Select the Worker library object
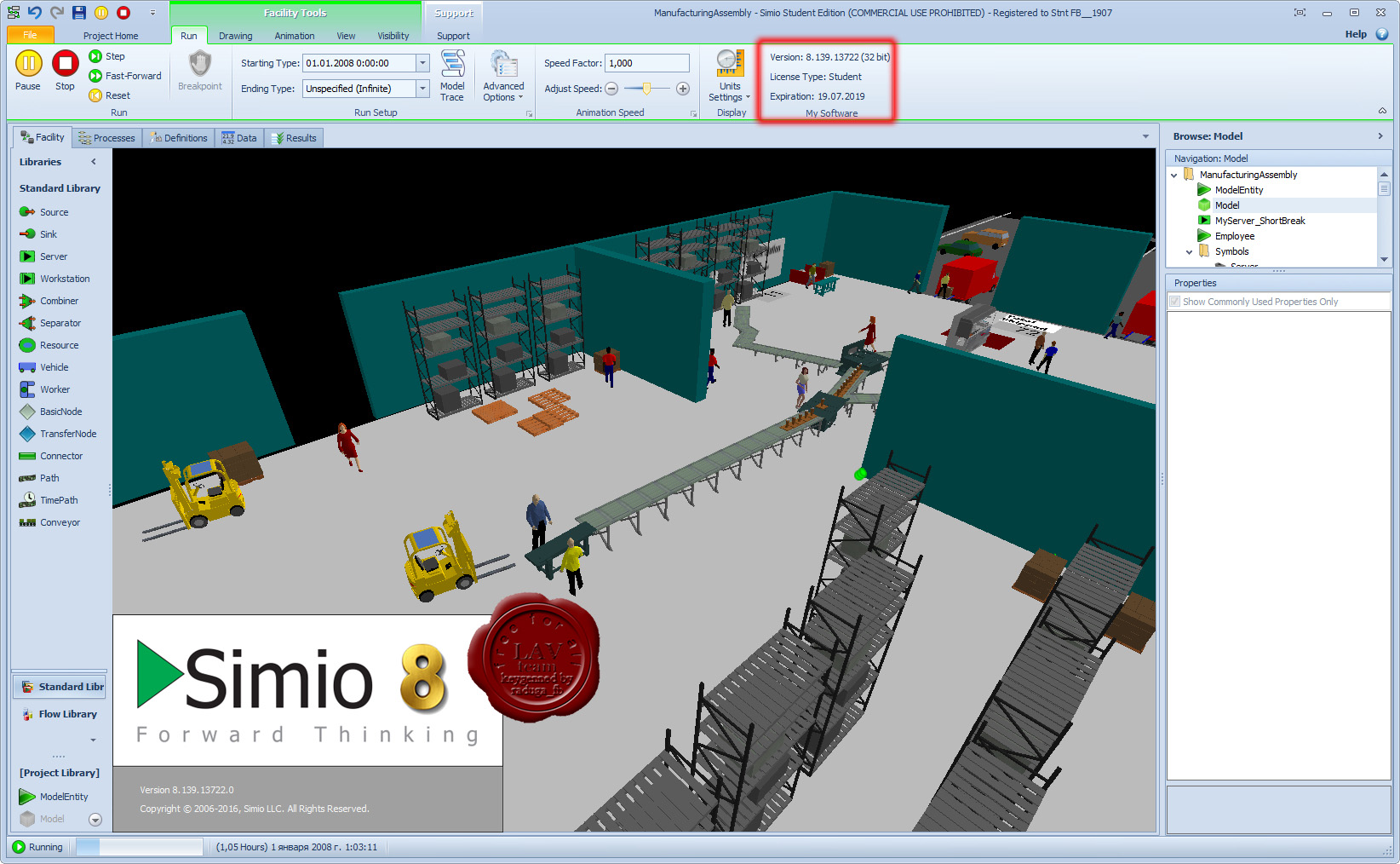This screenshot has height=864, width=1400. (x=44, y=389)
